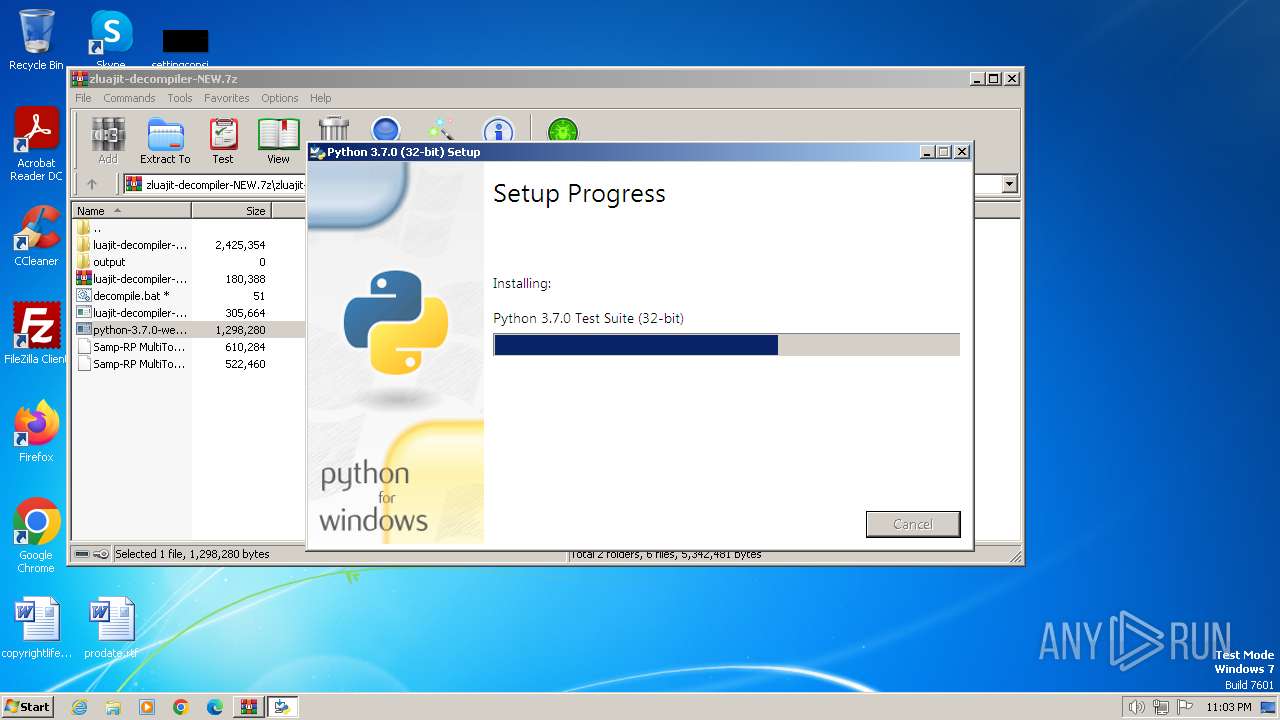This screenshot has width=1280, height=720.
Task: Click the Action Center flag tray icon
Action: 1185,707
